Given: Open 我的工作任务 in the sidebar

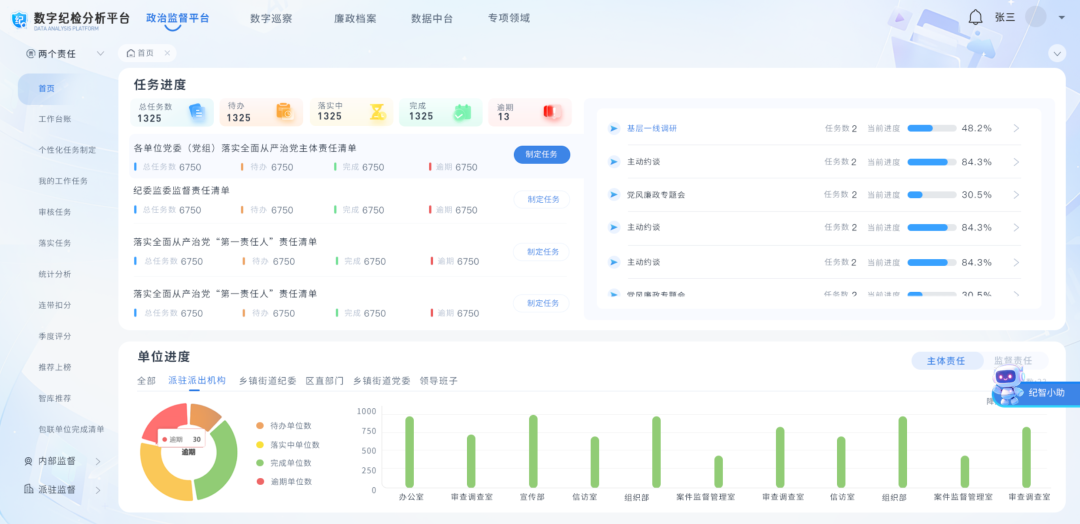Looking at the screenshot, I should tap(63, 181).
